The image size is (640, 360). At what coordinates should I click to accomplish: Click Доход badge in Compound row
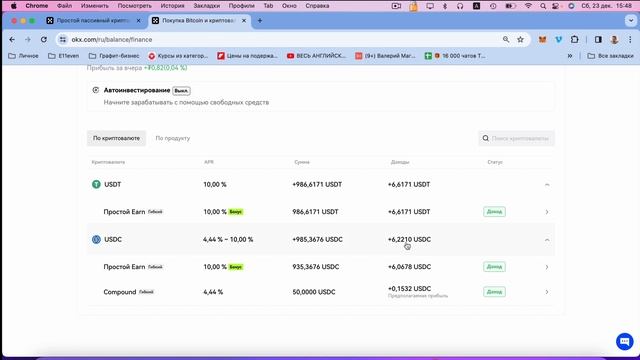tap(494, 292)
